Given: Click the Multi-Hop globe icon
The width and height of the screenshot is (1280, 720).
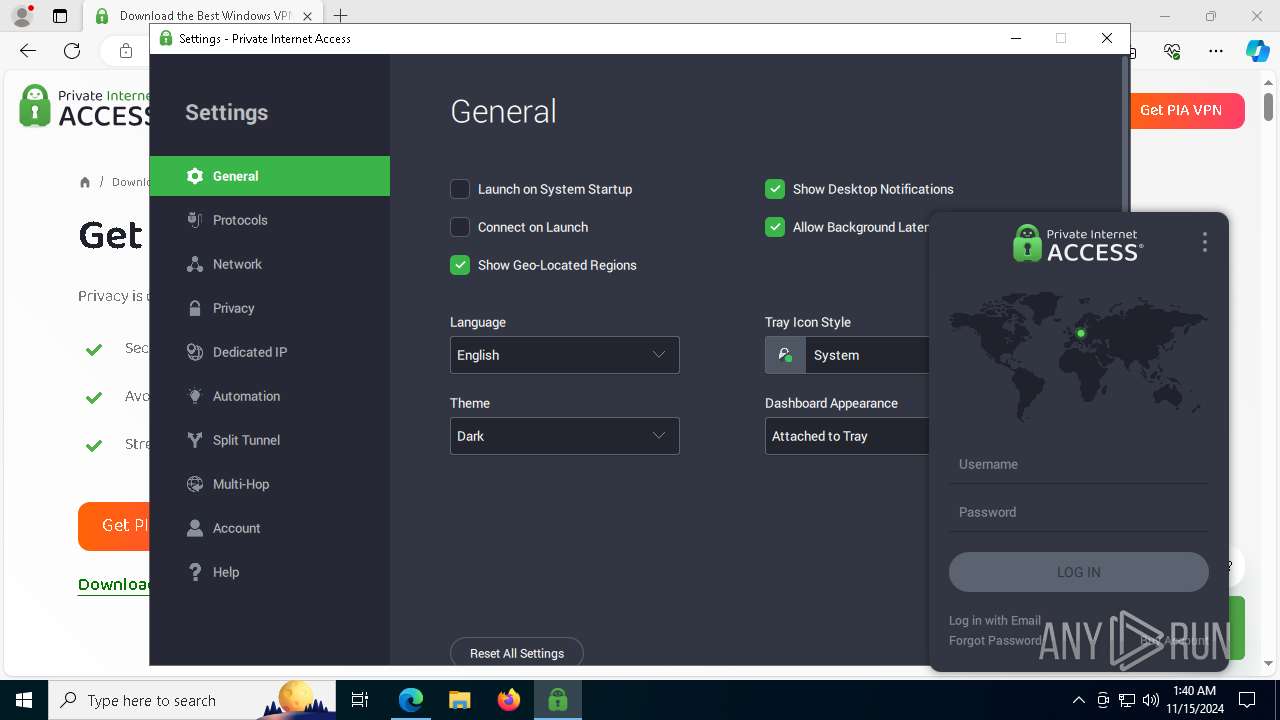Looking at the screenshot, I should coord(195,484).
